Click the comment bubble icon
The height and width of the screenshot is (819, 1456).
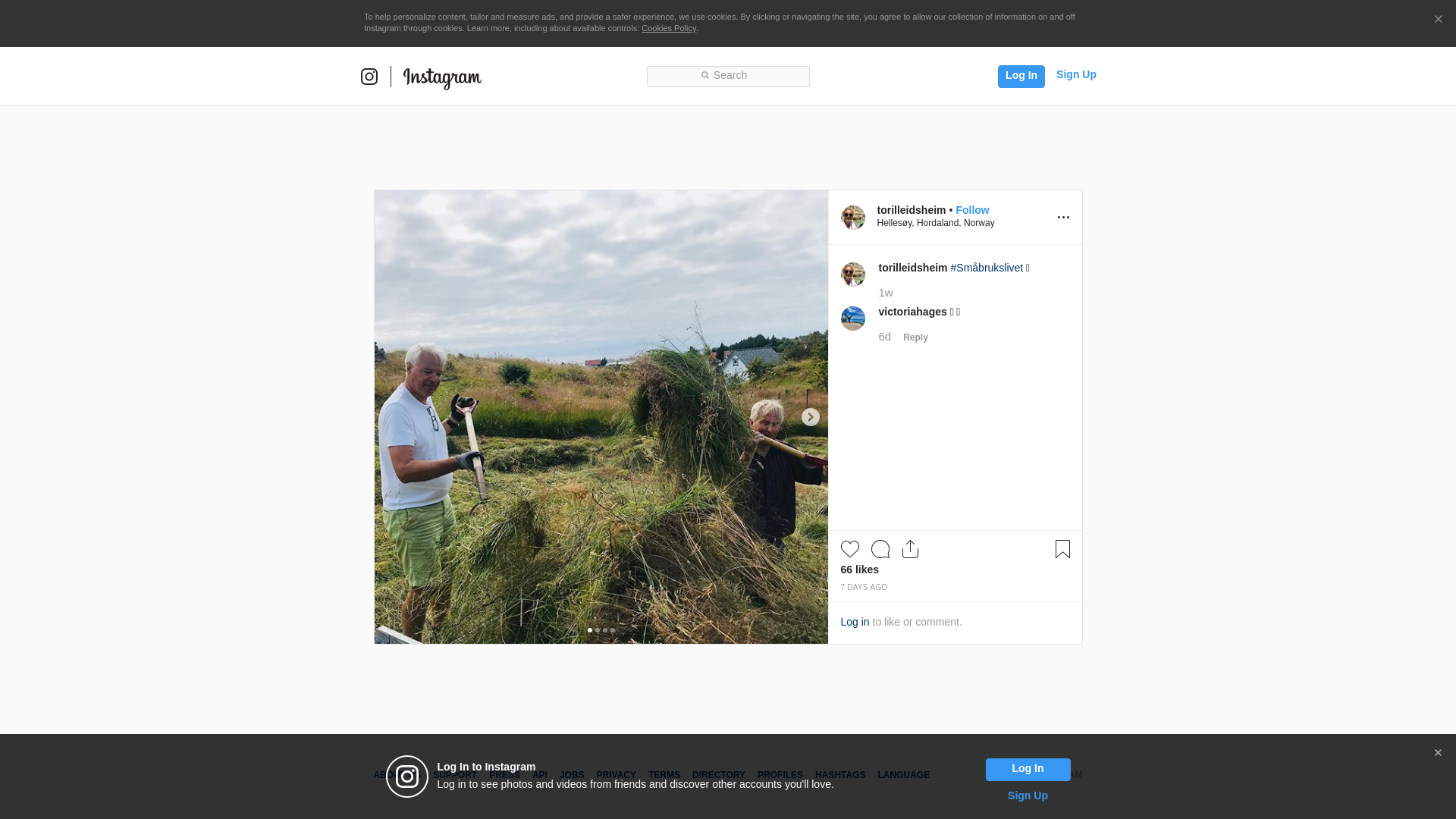(x=880, y=549)
